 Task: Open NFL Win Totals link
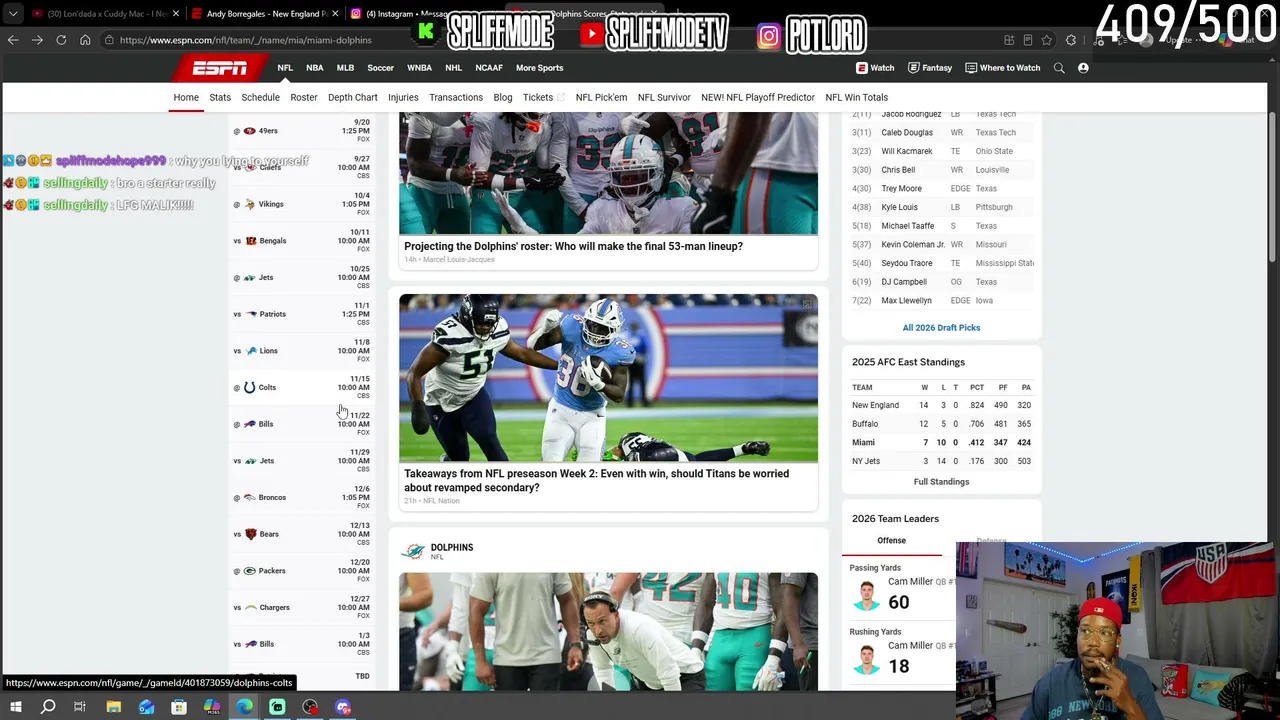coord(857,97)
